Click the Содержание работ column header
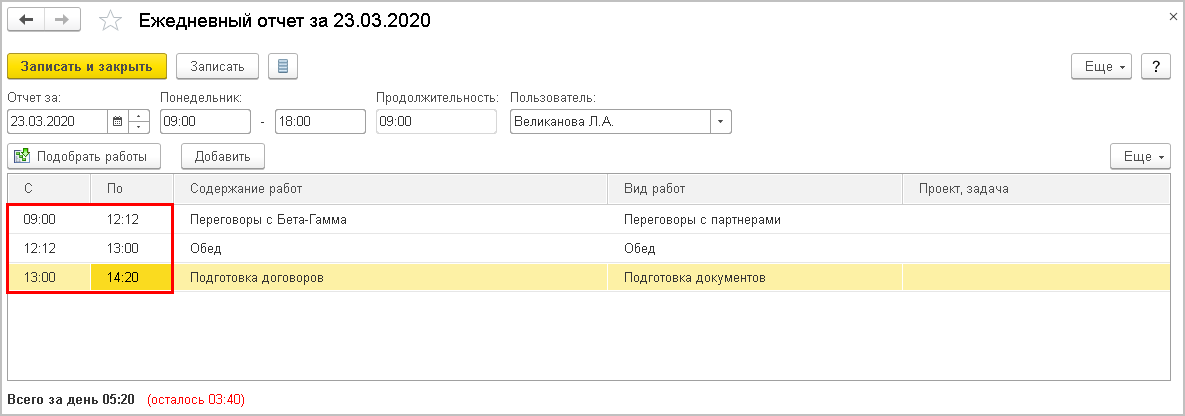 click(x=390, y=189)
